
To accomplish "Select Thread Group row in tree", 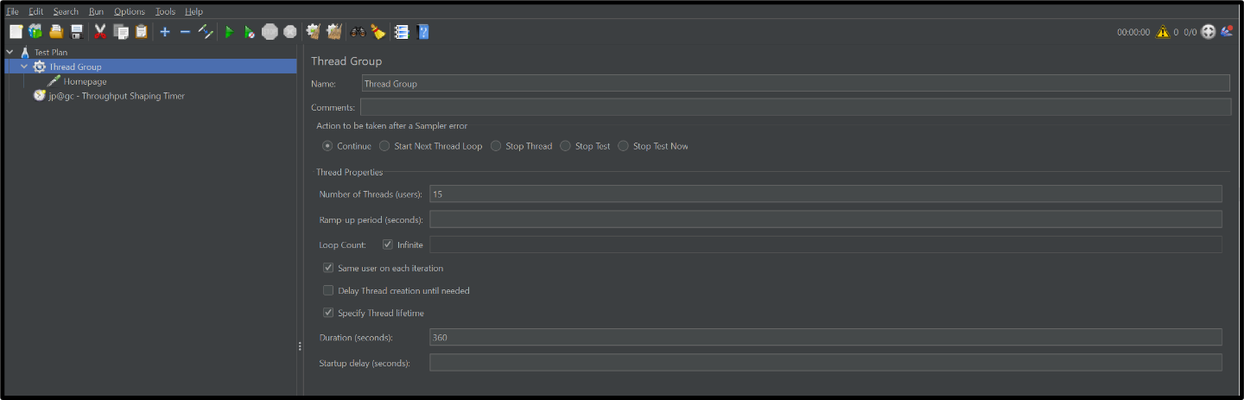I will 150,67.
